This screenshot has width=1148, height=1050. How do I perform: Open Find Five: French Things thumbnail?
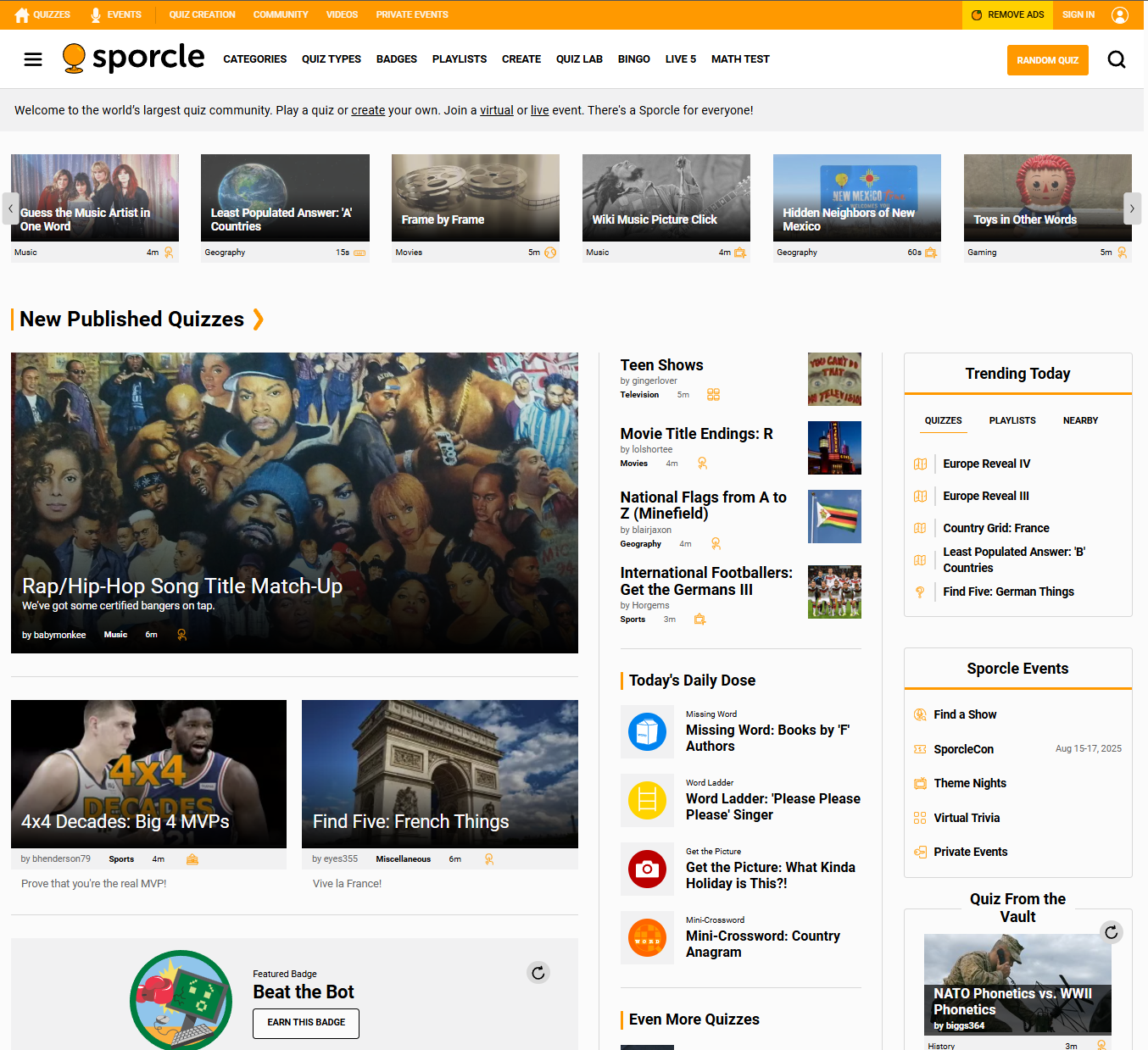[440, 774]
